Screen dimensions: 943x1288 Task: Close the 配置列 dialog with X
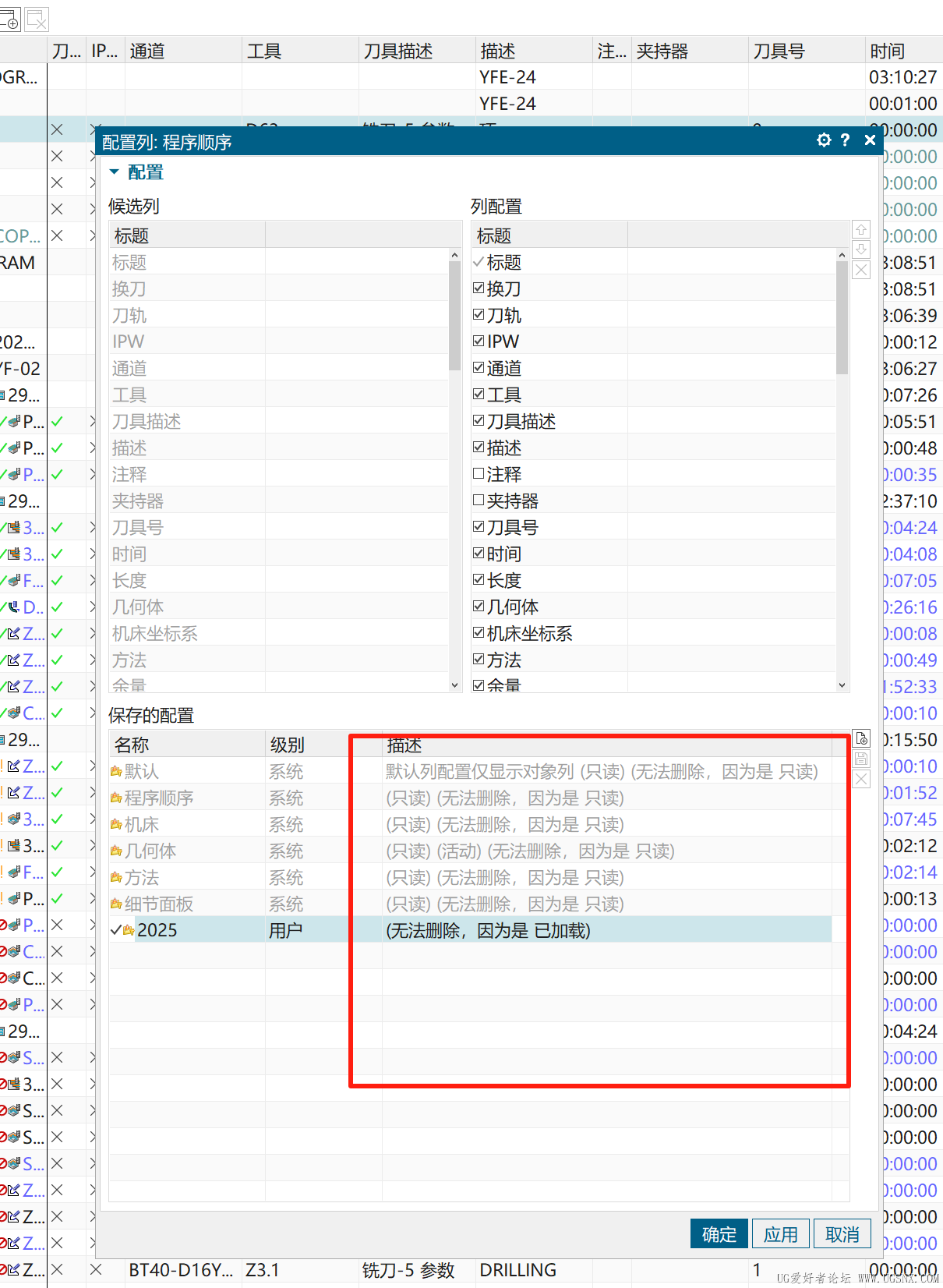coord(870,140)
